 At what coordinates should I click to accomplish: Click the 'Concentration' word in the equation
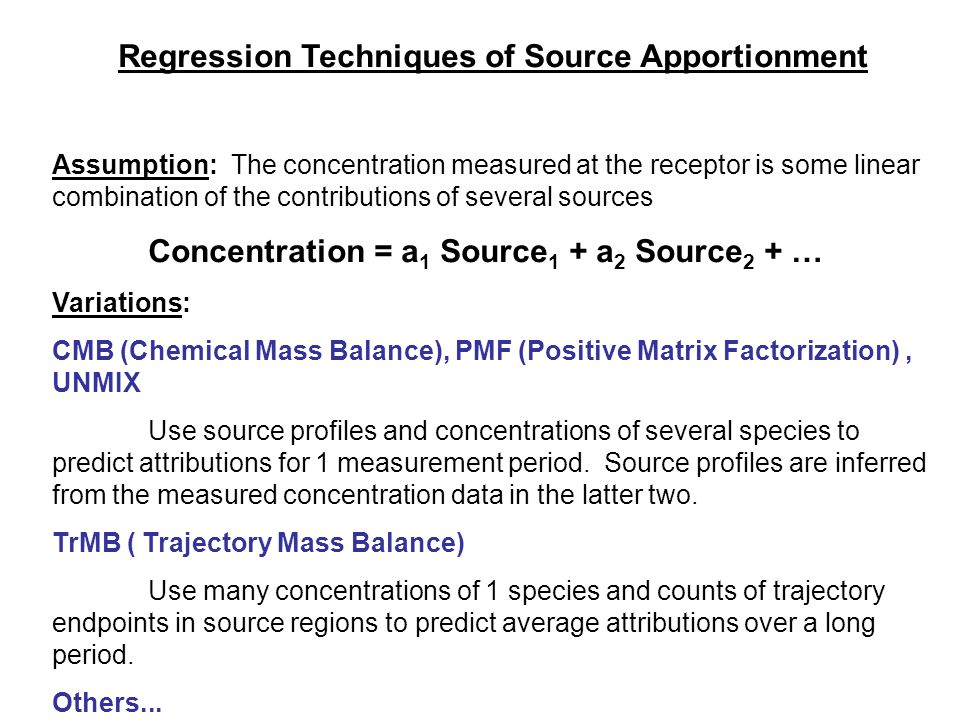257,252
